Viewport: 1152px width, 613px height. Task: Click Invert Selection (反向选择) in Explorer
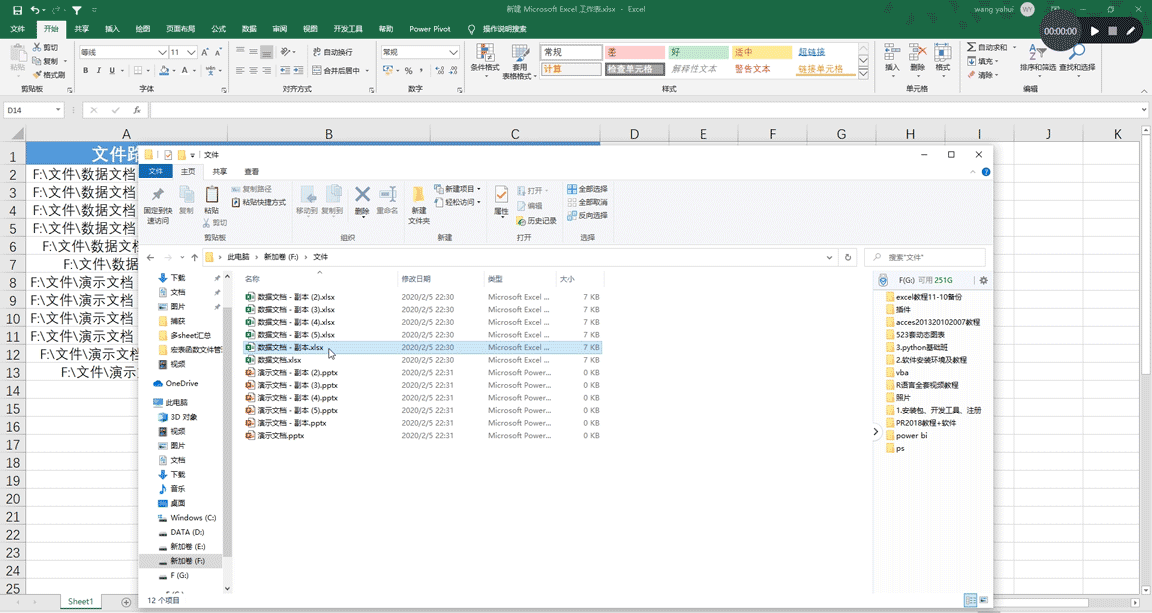point(587,215)
